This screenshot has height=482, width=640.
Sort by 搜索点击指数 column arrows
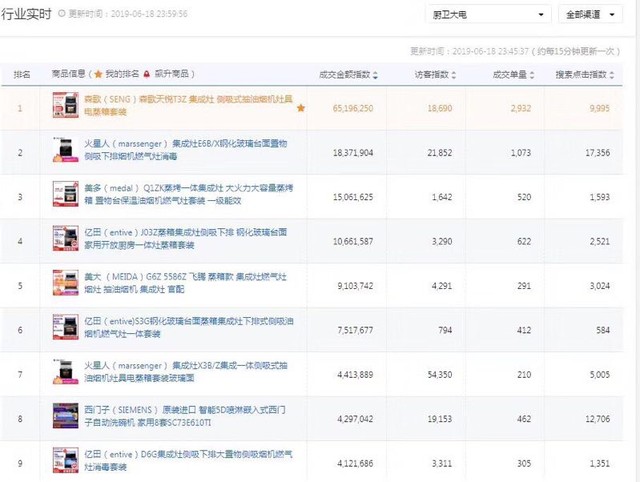[611, 75]
